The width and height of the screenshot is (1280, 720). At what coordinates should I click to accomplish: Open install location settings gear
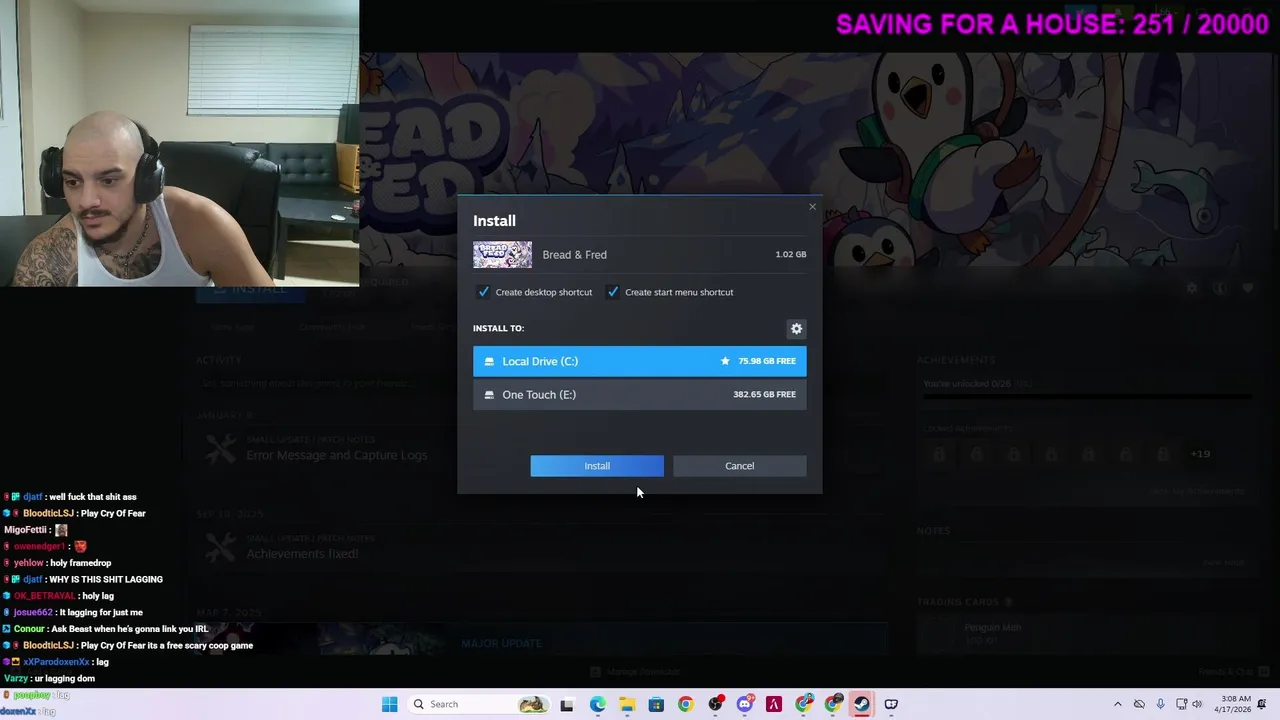796,328
